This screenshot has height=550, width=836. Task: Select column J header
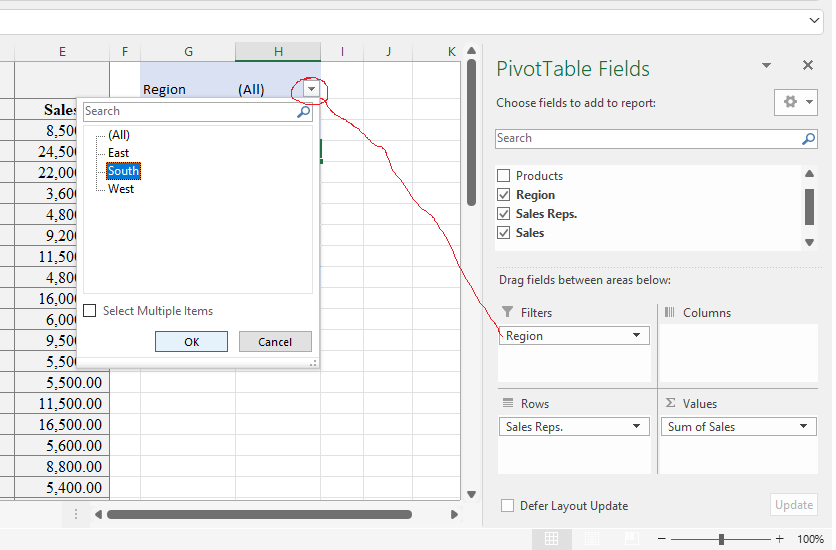388,52
